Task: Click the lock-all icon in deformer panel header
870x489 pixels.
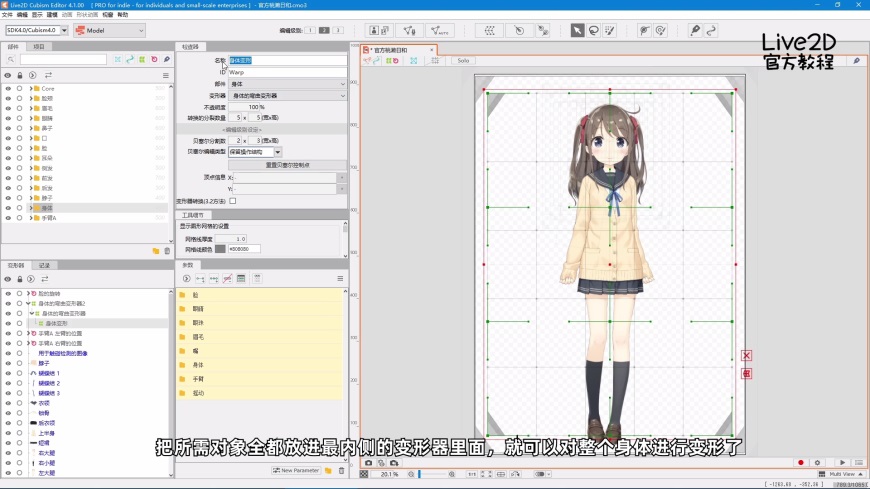Action: pos(19,279)
